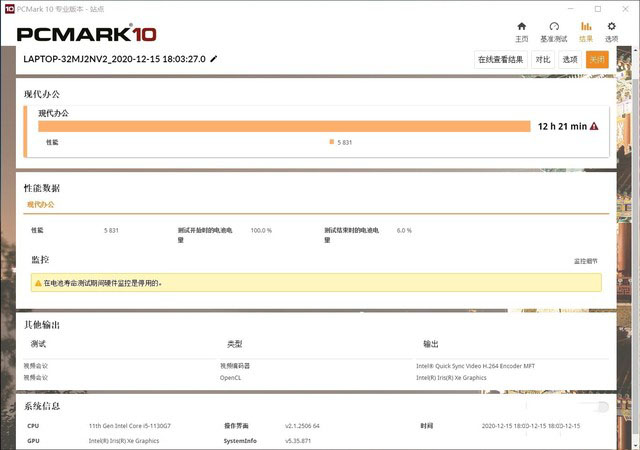Click Intel Quick Sync Video H.264 Encoder MFT entry
Image resolution: width=640 pixels, height=450 pixels.
coord(476,366)
